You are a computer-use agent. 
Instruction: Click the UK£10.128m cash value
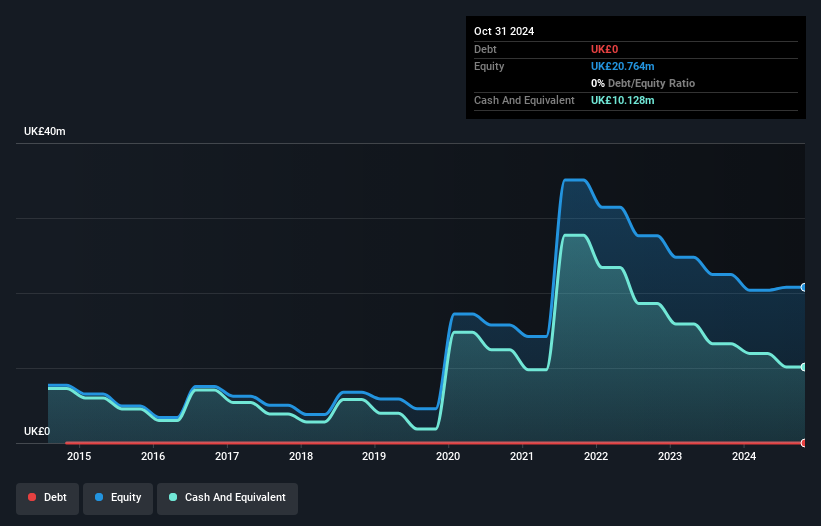623,100
